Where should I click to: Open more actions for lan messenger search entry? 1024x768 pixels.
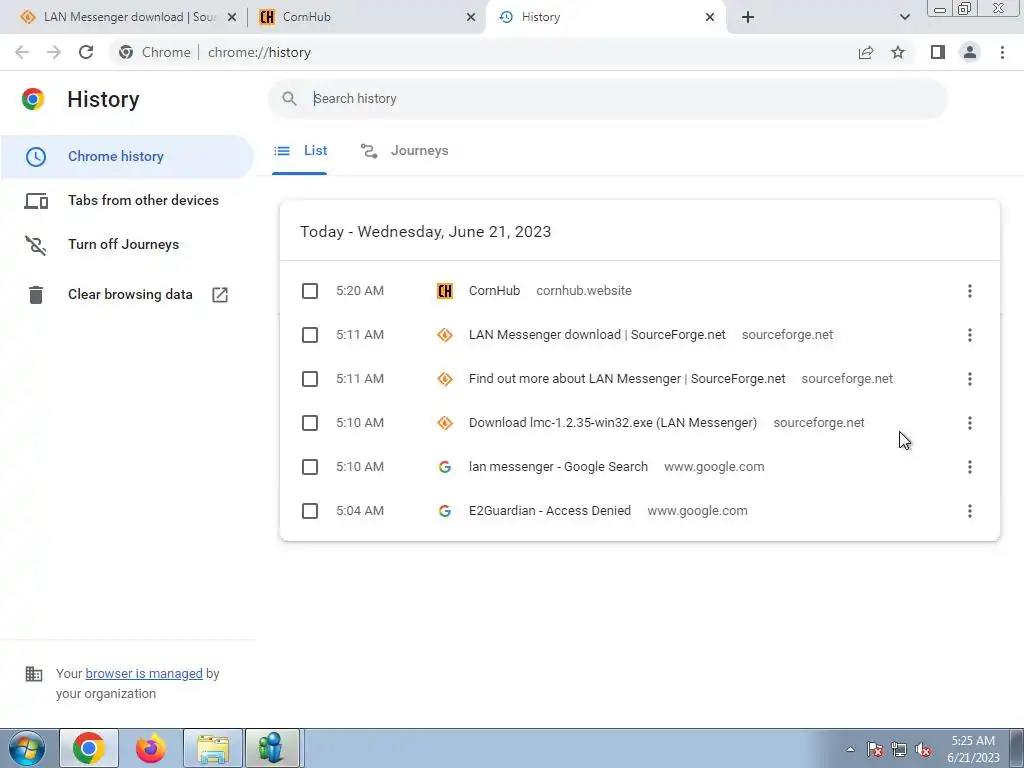coord(970,467)
